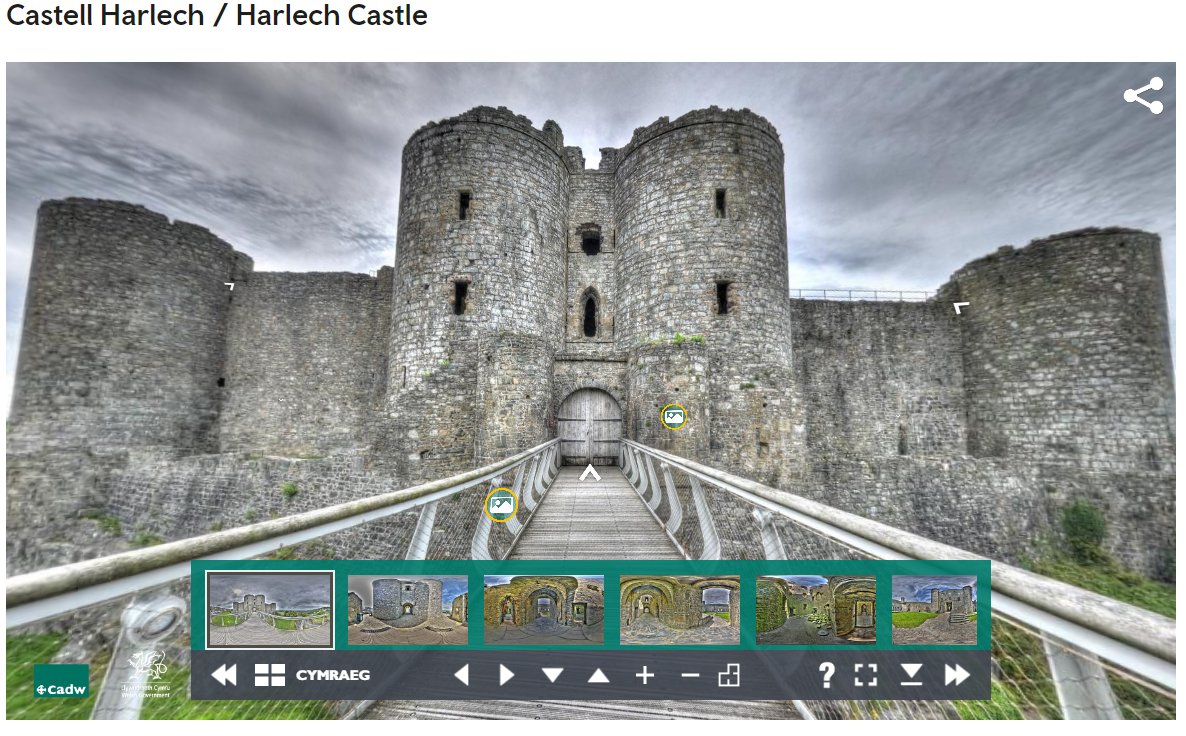The height and width of the screenshot is (736, 1186).
Task: Select the fourth thumbnail showing the archway interior
Action: [680, 610]
